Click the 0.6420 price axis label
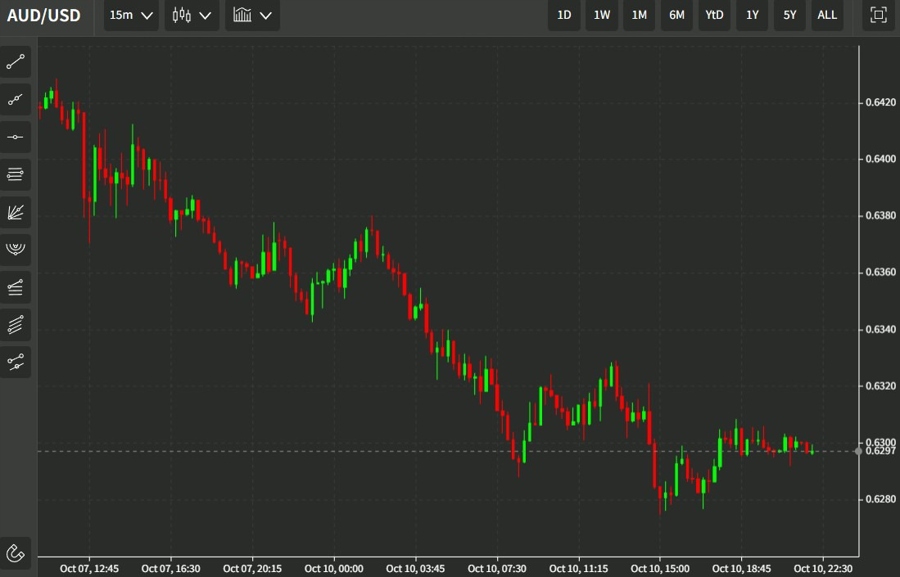This screenshot has height=577, width=900. [x=880, y=102]
